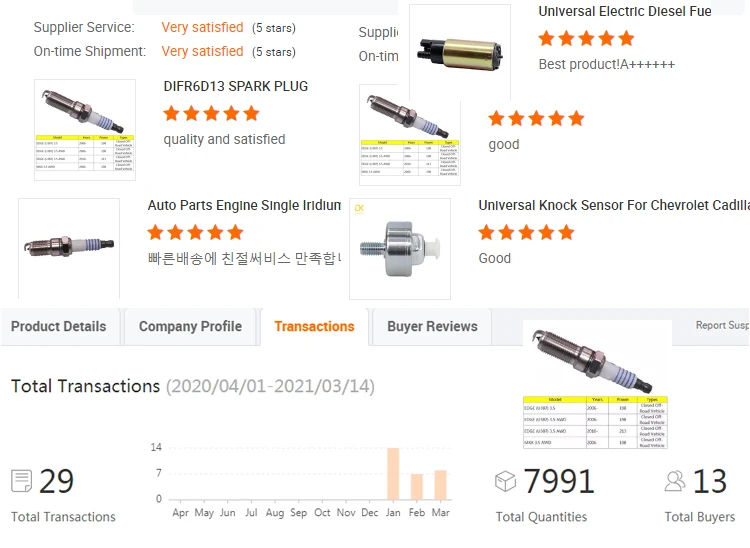Screen dimensions: 750x548
Task: Click the Total Quantities box icon
Action: (x=506, y=481)
